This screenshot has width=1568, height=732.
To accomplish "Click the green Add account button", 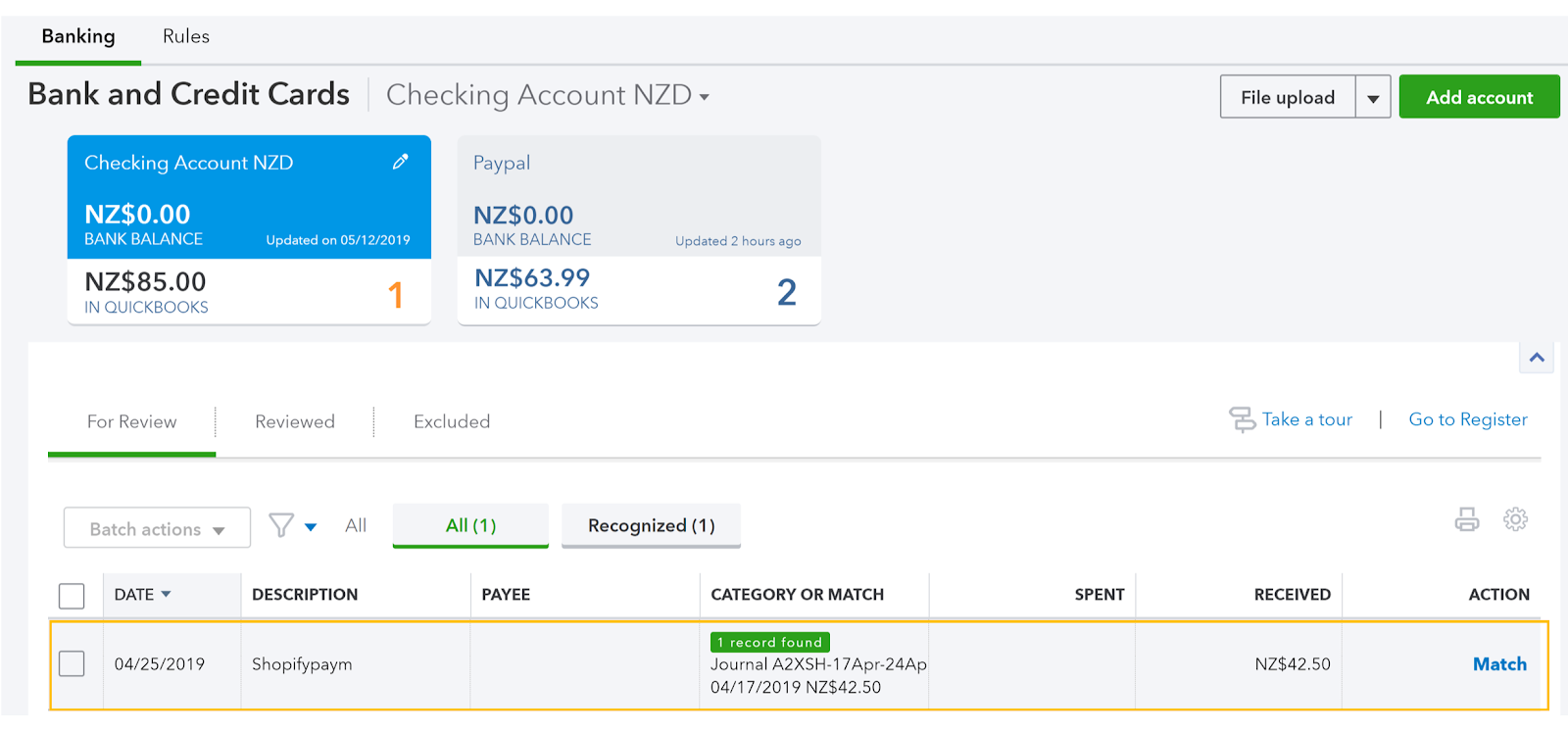I will tap(1478, 97).
